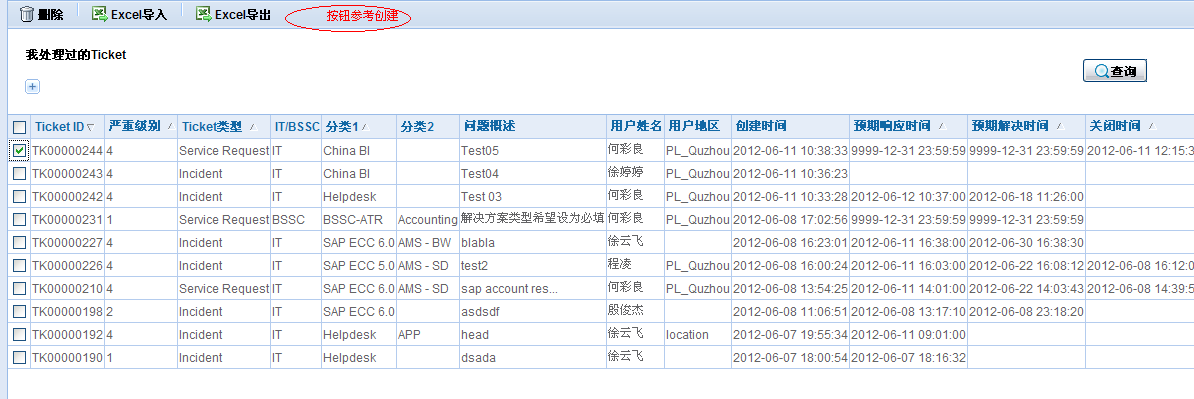
Task: Check the TK00000231 row checkbox
Action: coord(20,220)
